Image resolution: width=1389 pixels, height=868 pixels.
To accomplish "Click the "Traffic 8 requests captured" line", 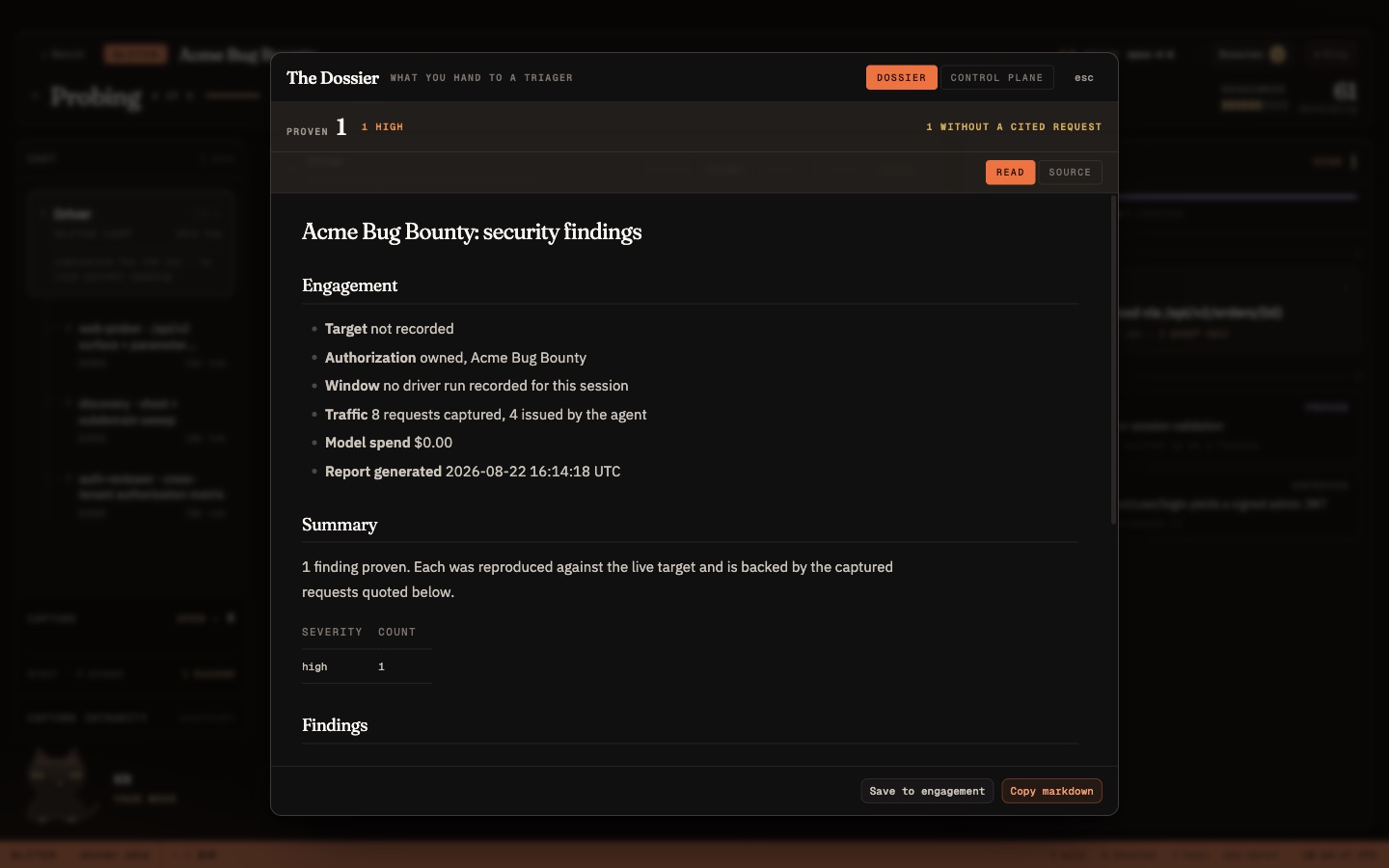I will (x=485, y=415).
